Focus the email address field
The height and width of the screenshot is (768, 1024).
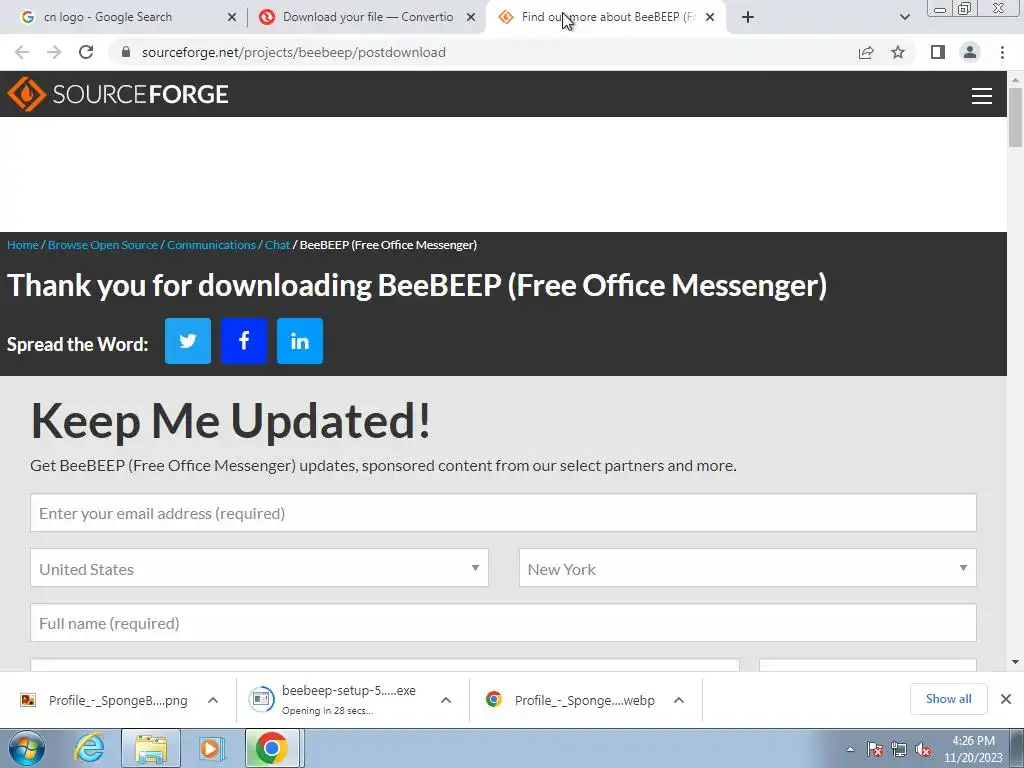point(503,513)
